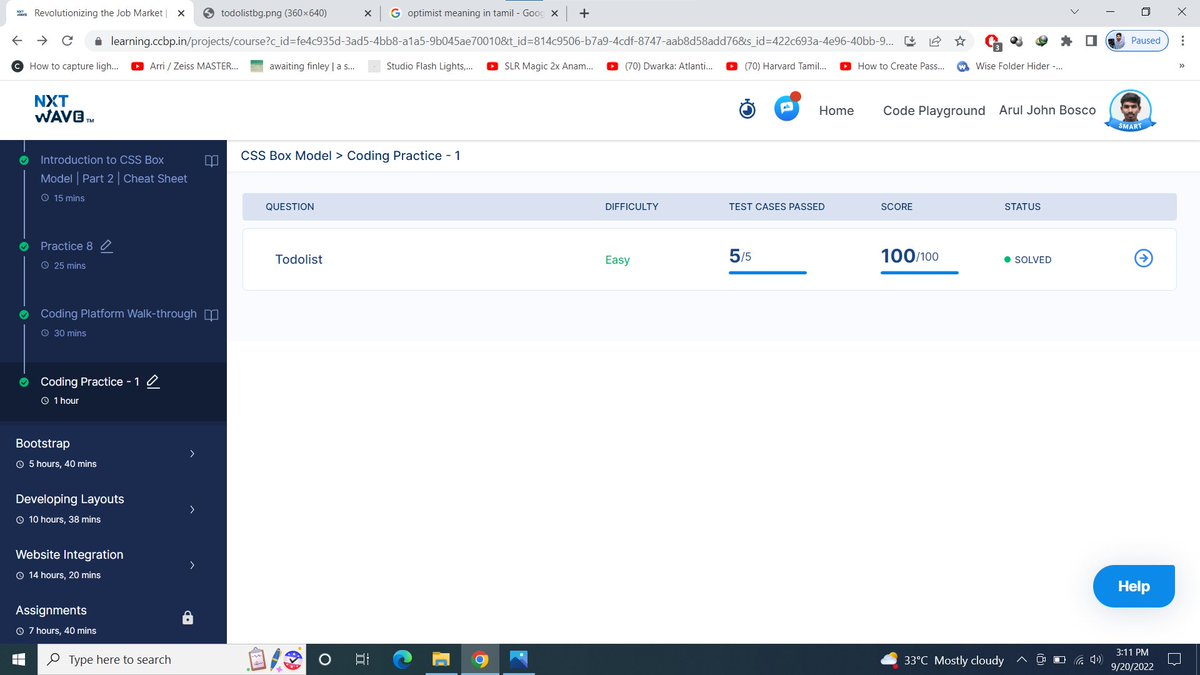Open tab search dropdown arrow

[x=1075, y=12]
